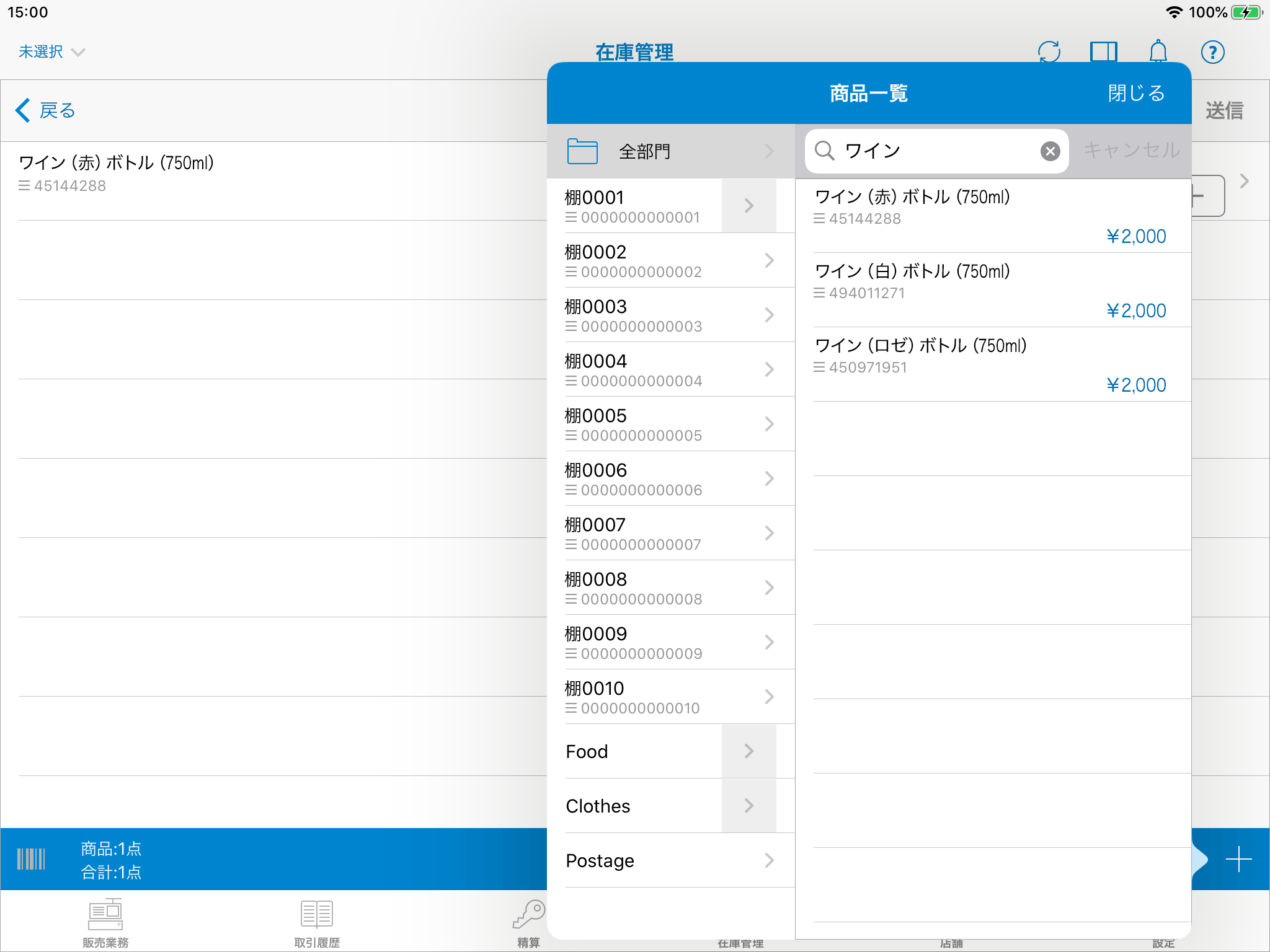The image size is (1270, 952).
Task: Expand the Food category chevron
Action: (x=748, y=751)
